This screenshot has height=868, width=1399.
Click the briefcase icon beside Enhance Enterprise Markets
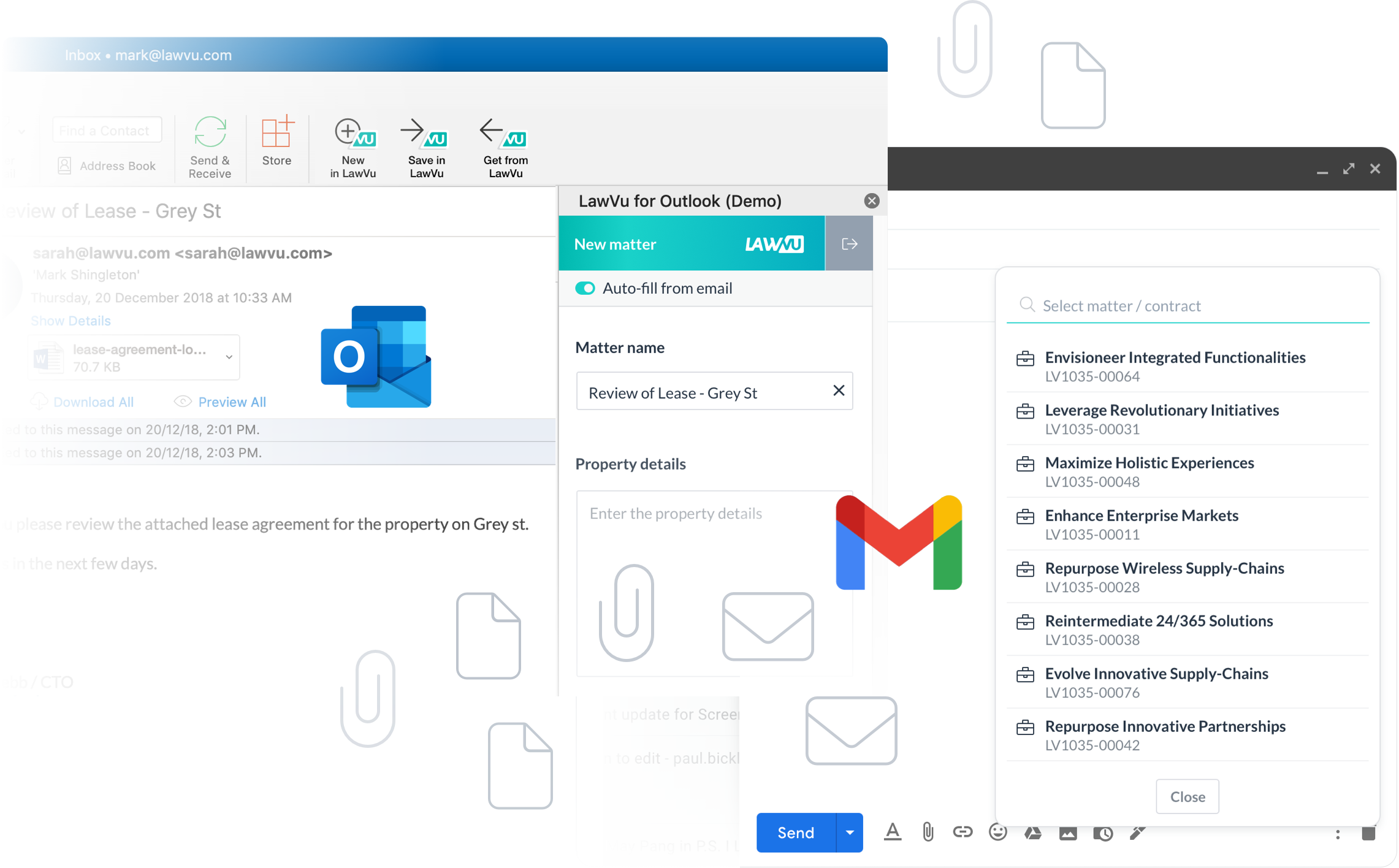tap(1025, 517)
